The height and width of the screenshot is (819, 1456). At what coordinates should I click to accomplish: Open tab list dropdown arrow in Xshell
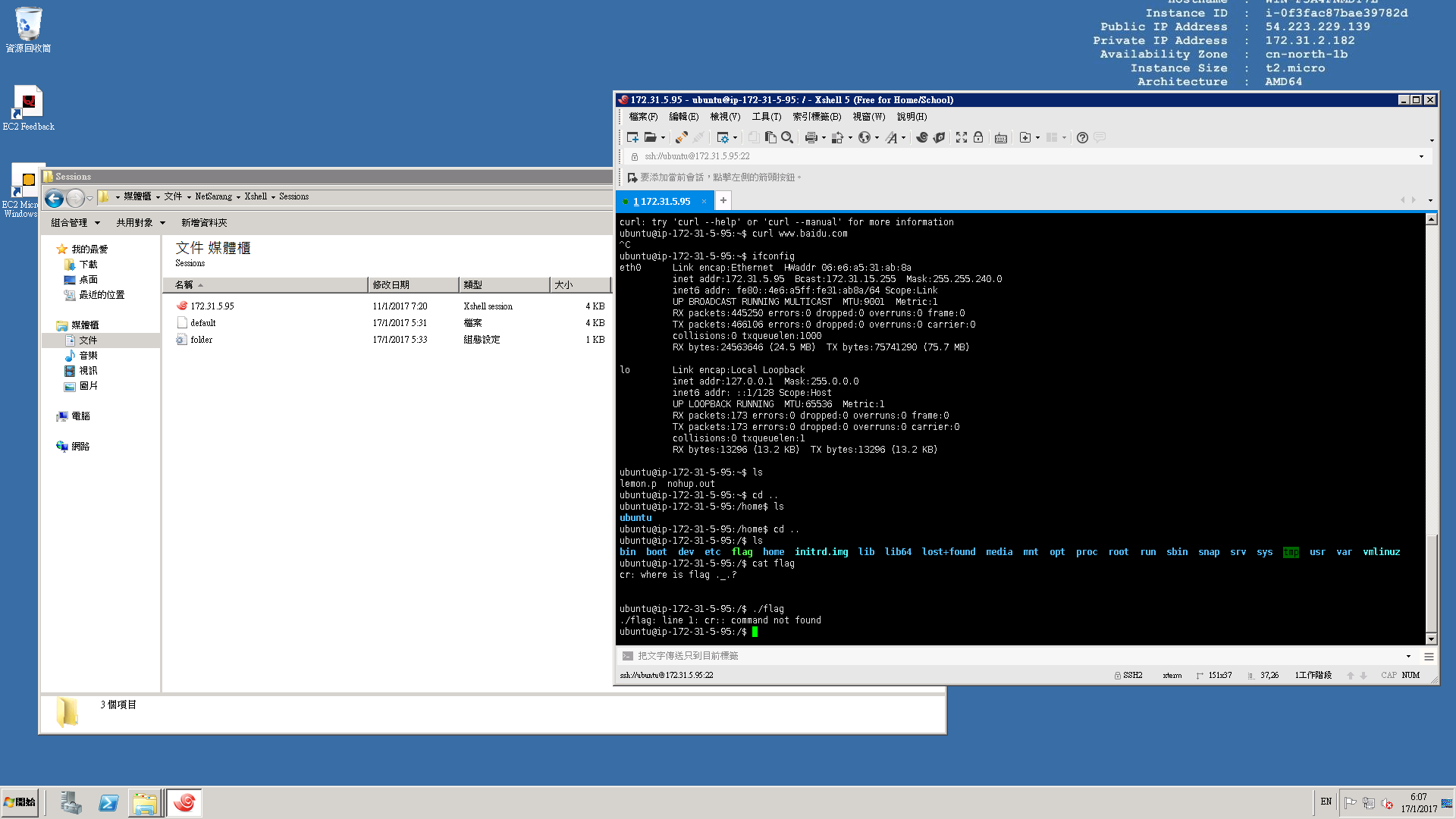pyautogui.click(x=1430, y=201)
